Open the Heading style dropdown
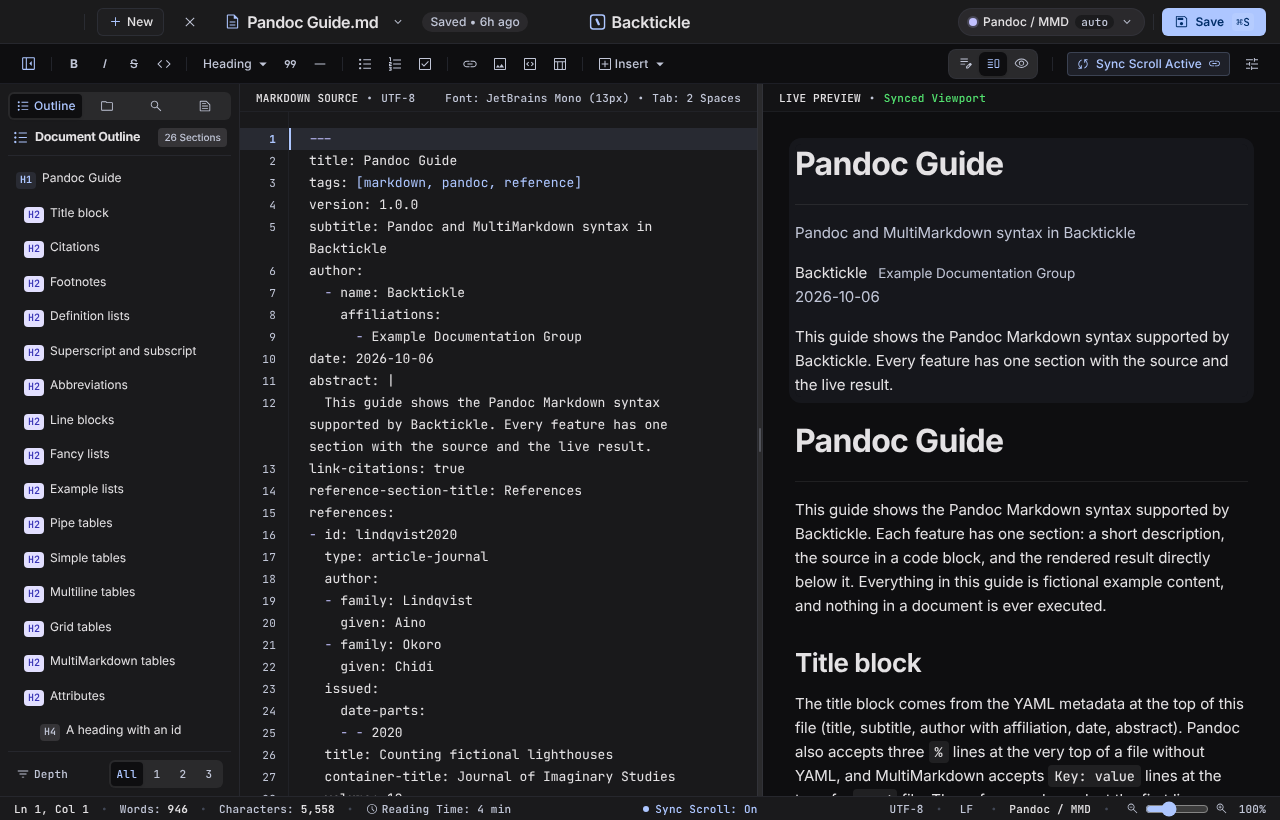The height and width of the screenshot is (820, 1280). click(234, 64)
